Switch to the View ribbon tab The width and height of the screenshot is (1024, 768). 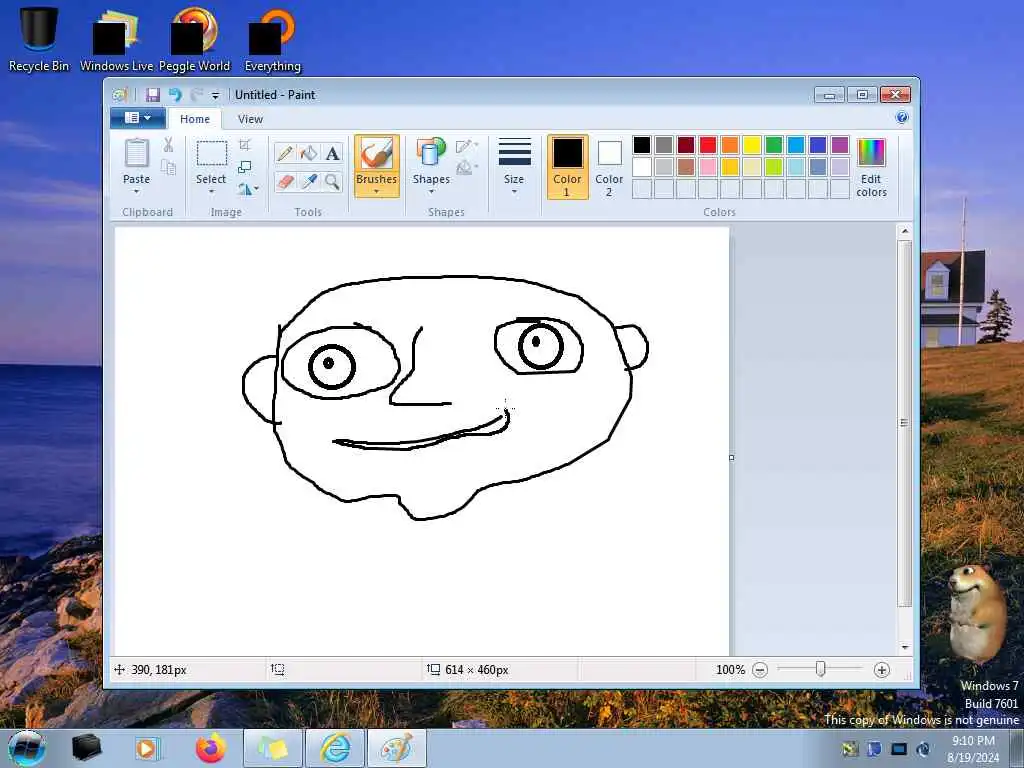pos(250,119)
